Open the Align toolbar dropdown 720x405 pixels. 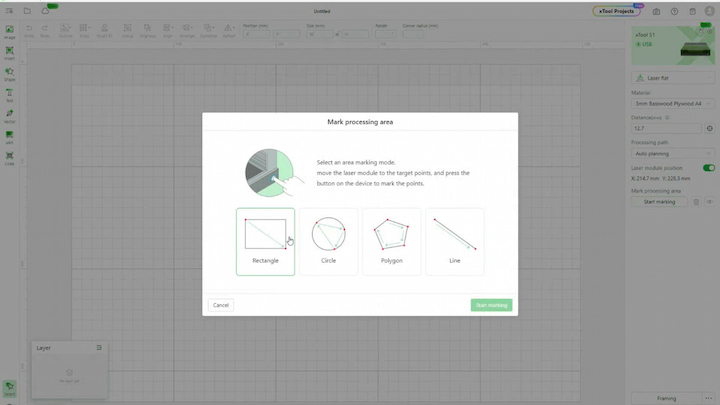[168, 31]
